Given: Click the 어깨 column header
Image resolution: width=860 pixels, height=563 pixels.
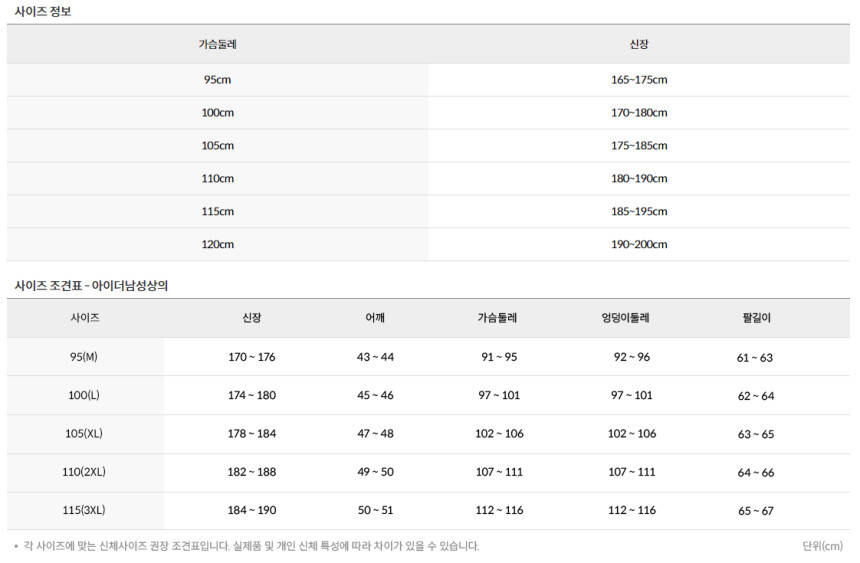Looking at the screenshot, I should (x=375, y=318).
